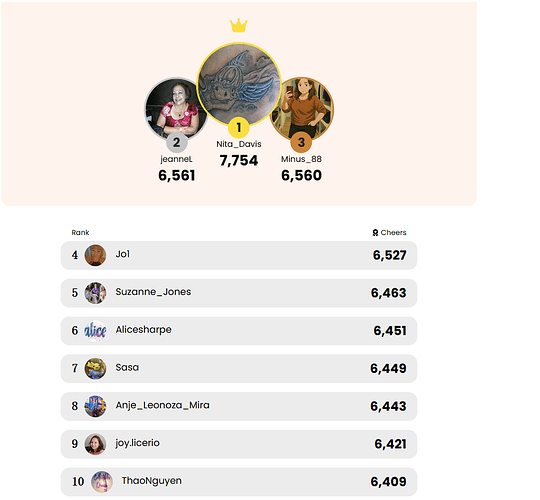540x500 pixels.
Task: Select the jeanneL username link
Action: click(x=176, y=159)
